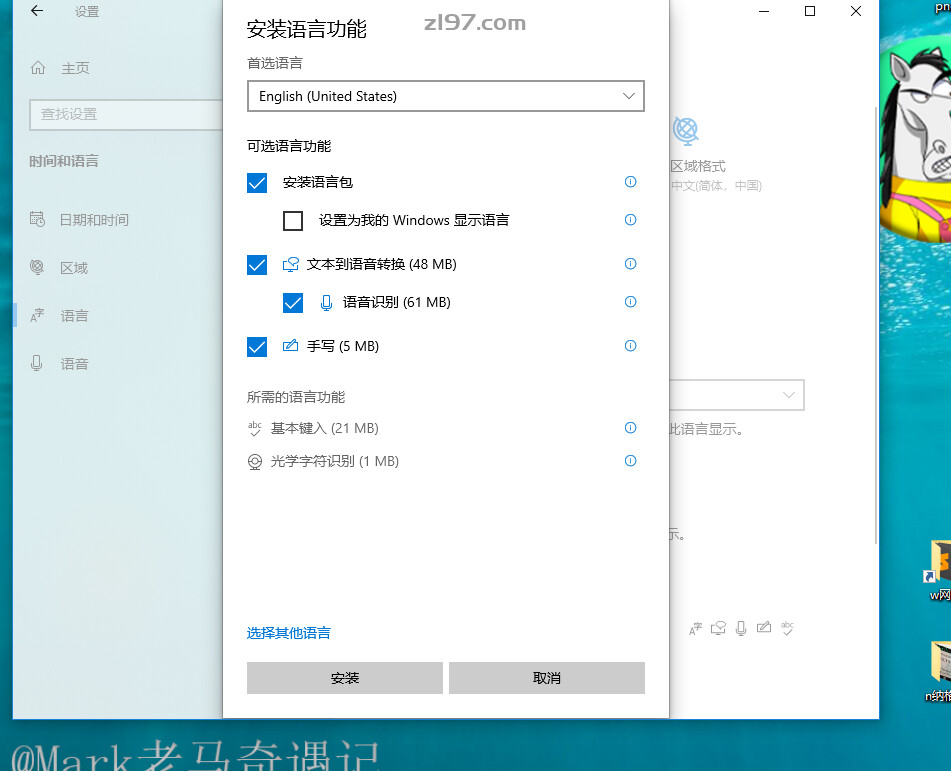Click the language icon beside 语言
Screen dimensions: 951x771
(37, 315)
